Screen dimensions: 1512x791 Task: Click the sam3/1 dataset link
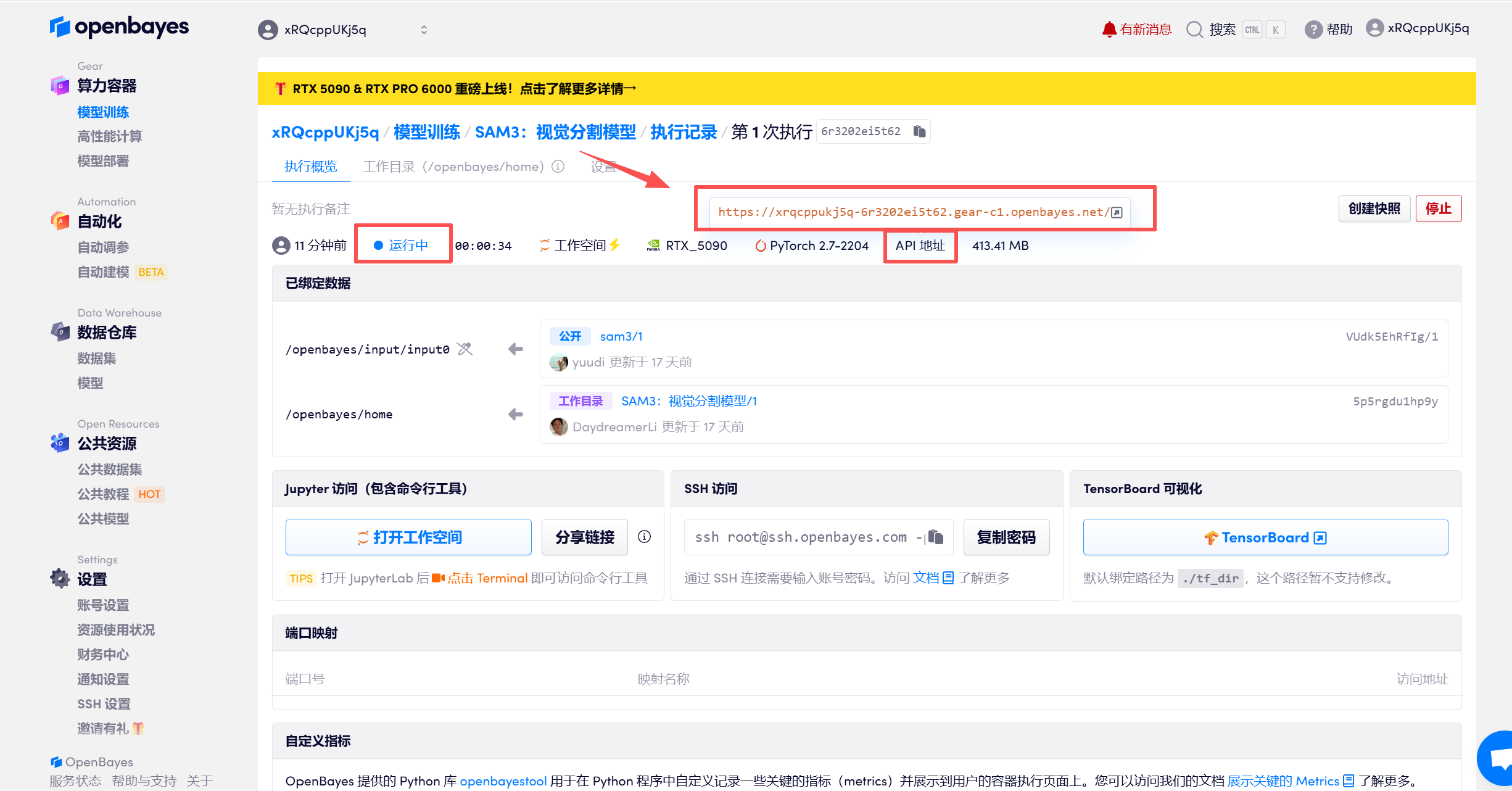point(621,336)
